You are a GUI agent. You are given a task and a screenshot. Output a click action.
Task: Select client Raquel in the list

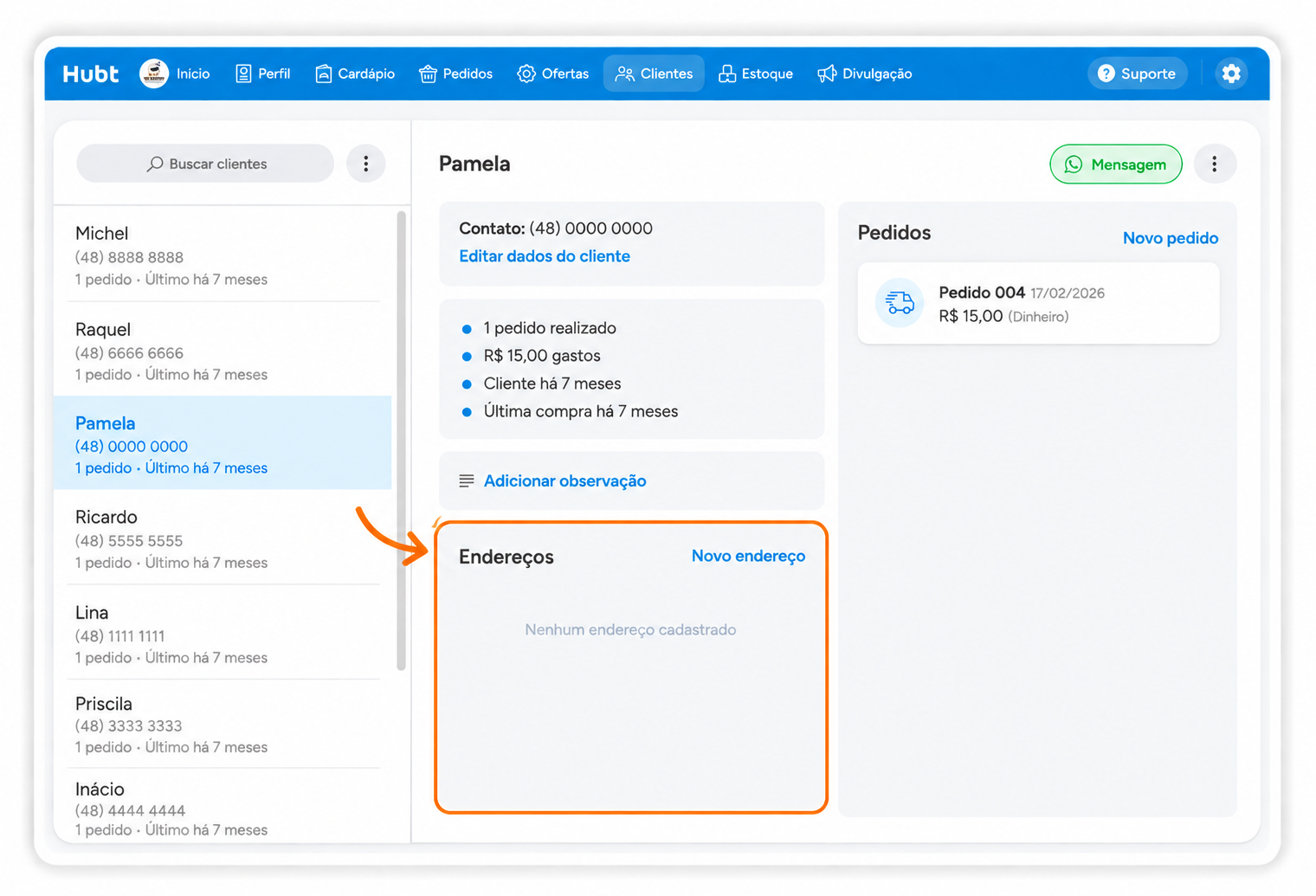pyautogui.click(x=223, y=350)
